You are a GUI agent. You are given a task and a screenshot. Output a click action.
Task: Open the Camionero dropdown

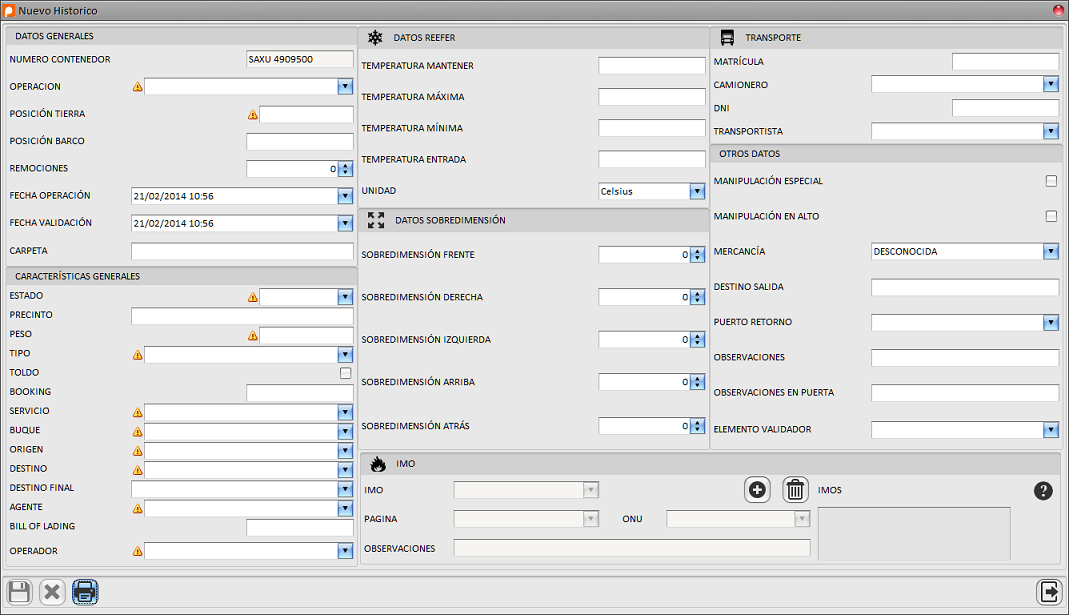[1051, 85]
